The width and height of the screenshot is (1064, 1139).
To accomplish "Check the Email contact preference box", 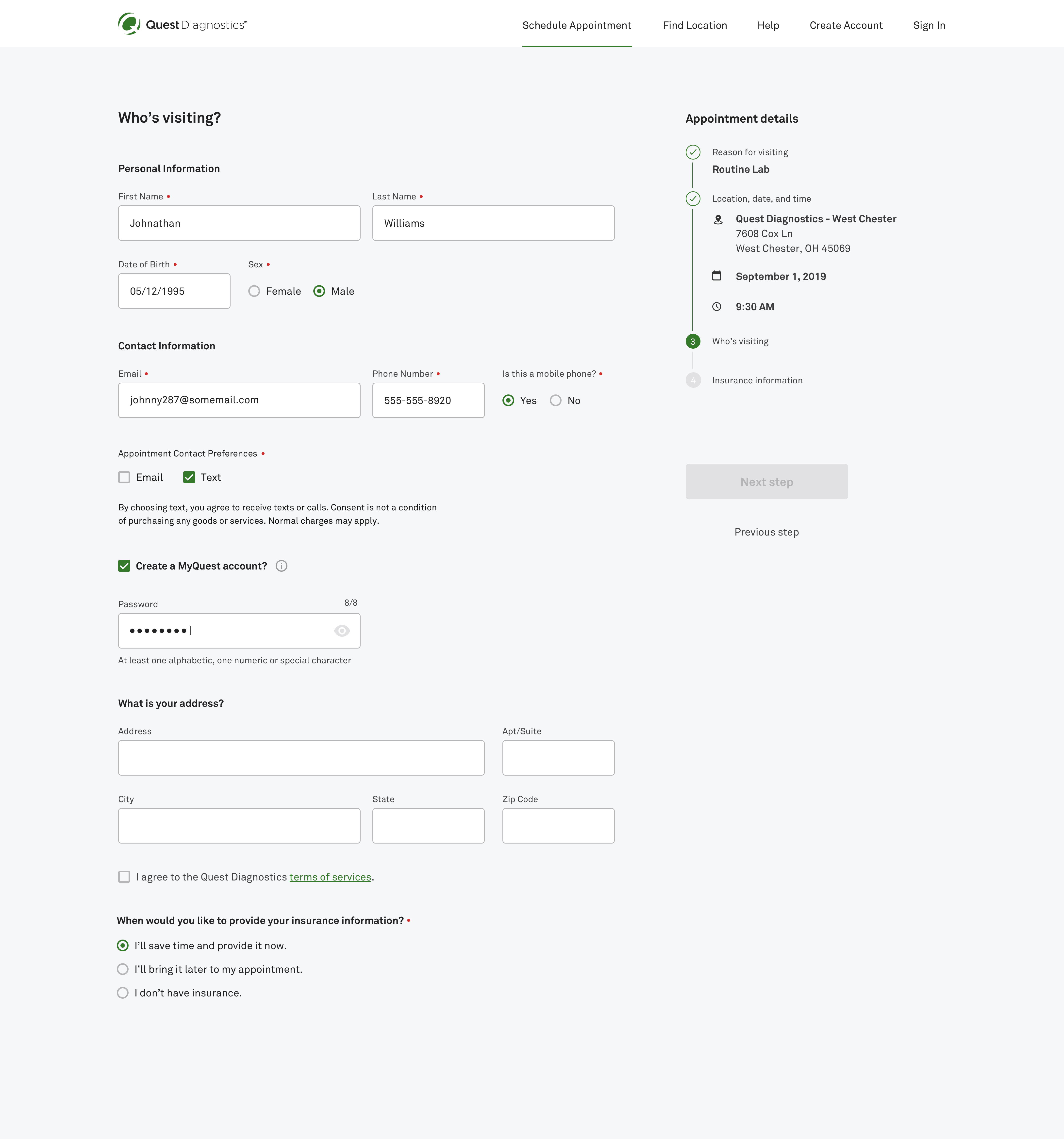I will click(x=124, y=477).
